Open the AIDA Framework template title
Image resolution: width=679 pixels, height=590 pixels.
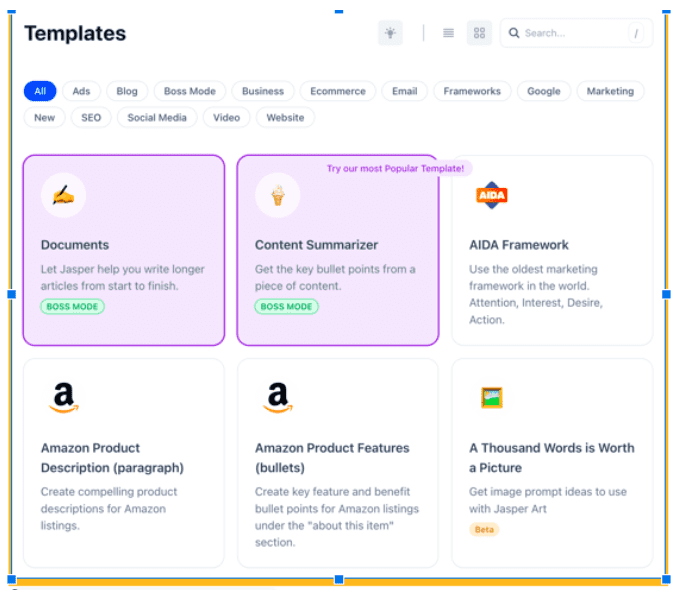[518, 245]
